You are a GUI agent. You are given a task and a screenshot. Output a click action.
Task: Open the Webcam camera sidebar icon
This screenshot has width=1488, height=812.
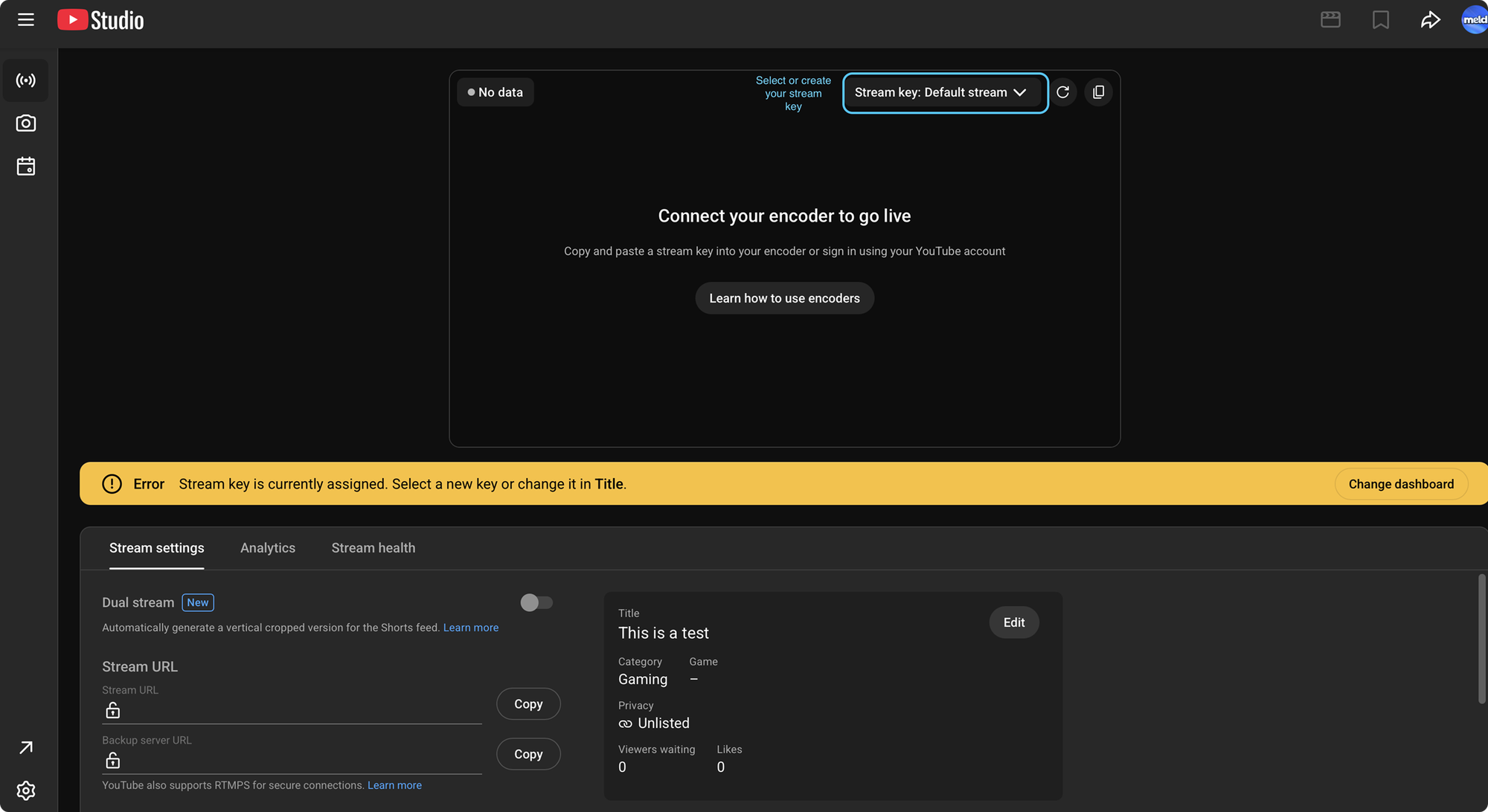point(26,123)
